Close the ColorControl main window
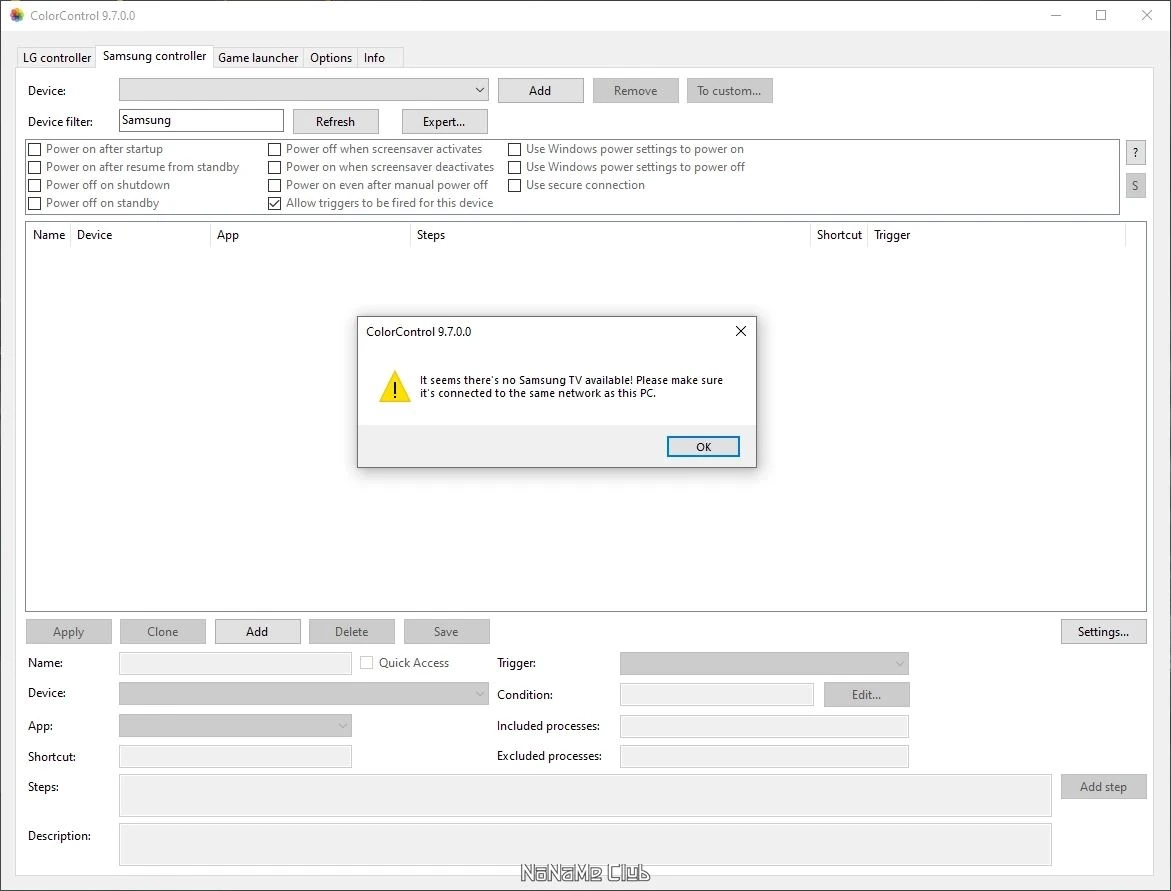Image resolution: width=1171 pixels, height=891 pixels. [x=1146, y=15]
